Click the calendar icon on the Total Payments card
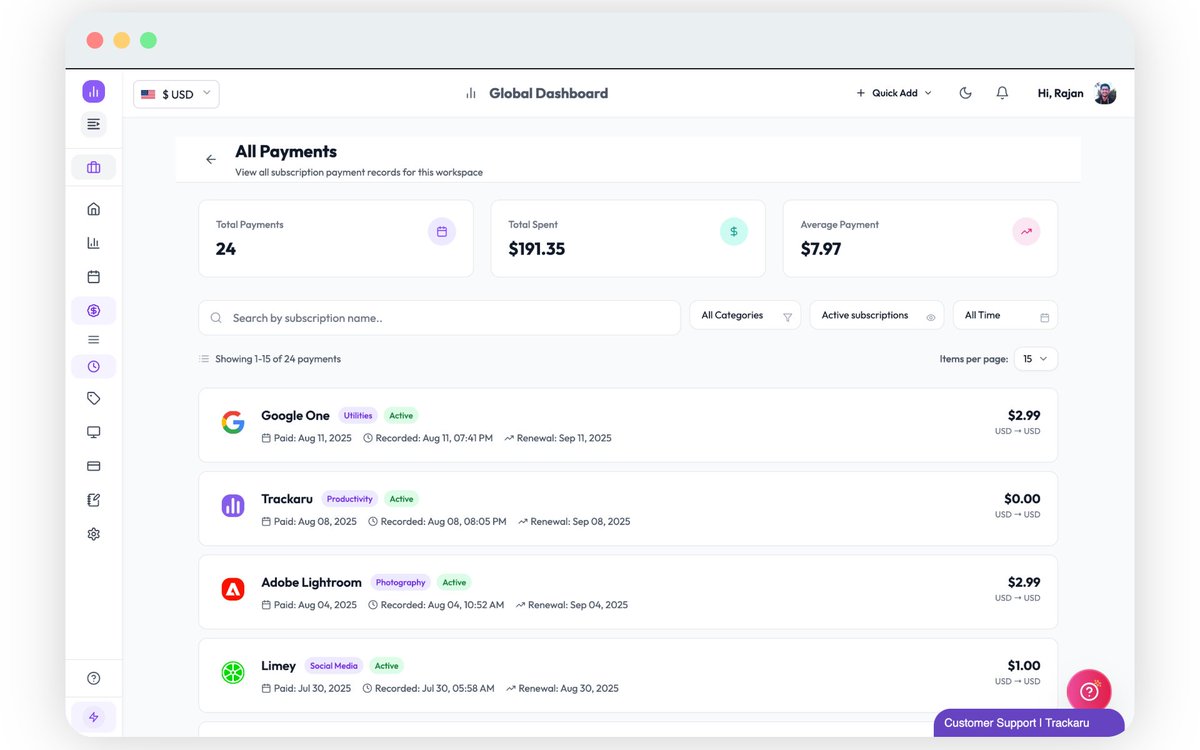 pyautogui.click(x=441, y=232)
